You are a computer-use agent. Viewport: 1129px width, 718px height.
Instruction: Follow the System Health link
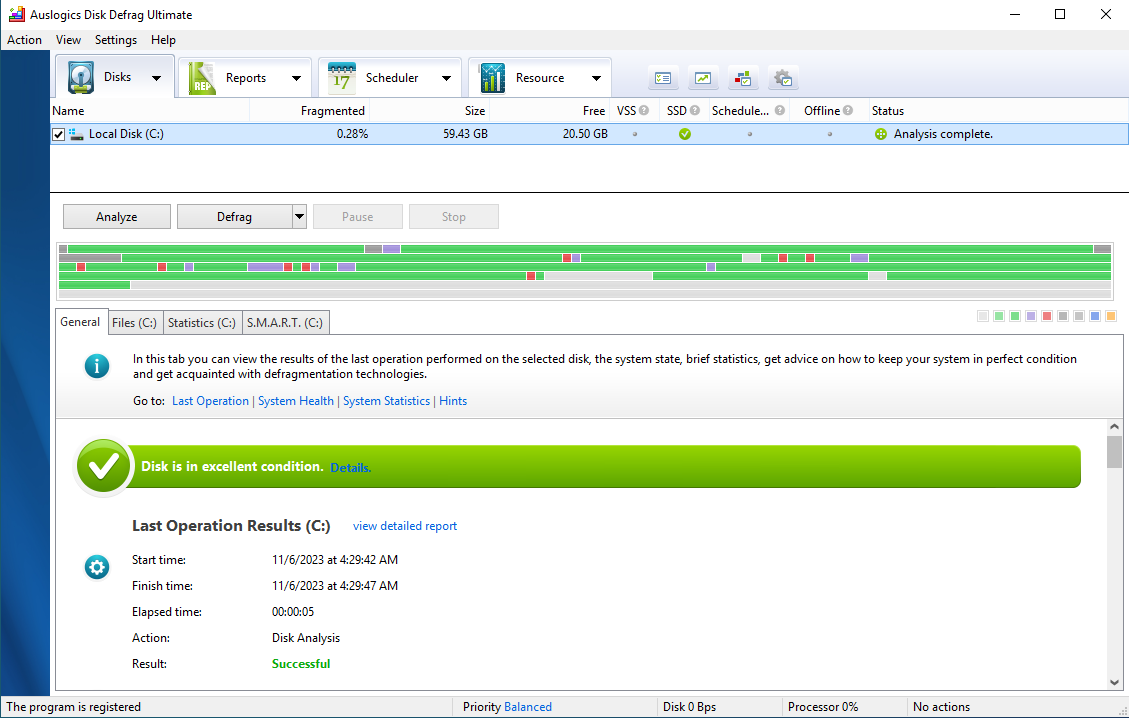click(296, 401)
